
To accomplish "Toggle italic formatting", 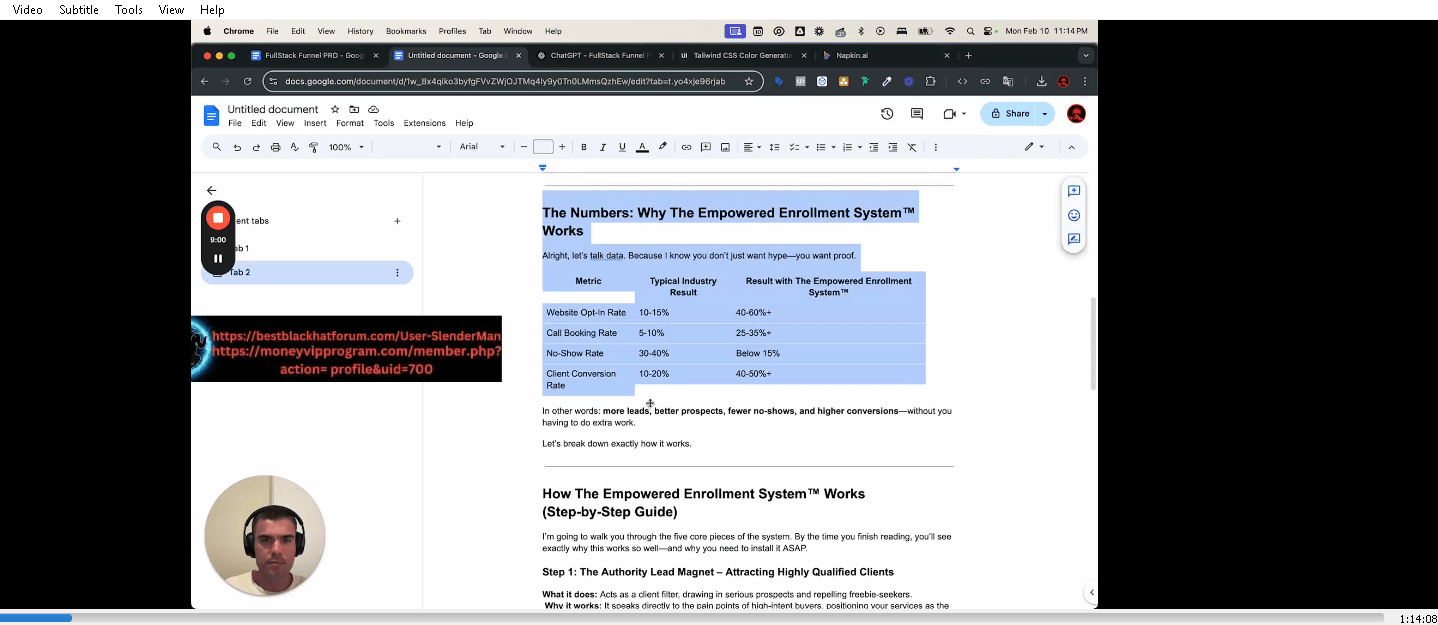I will click(x=603, y=147).
